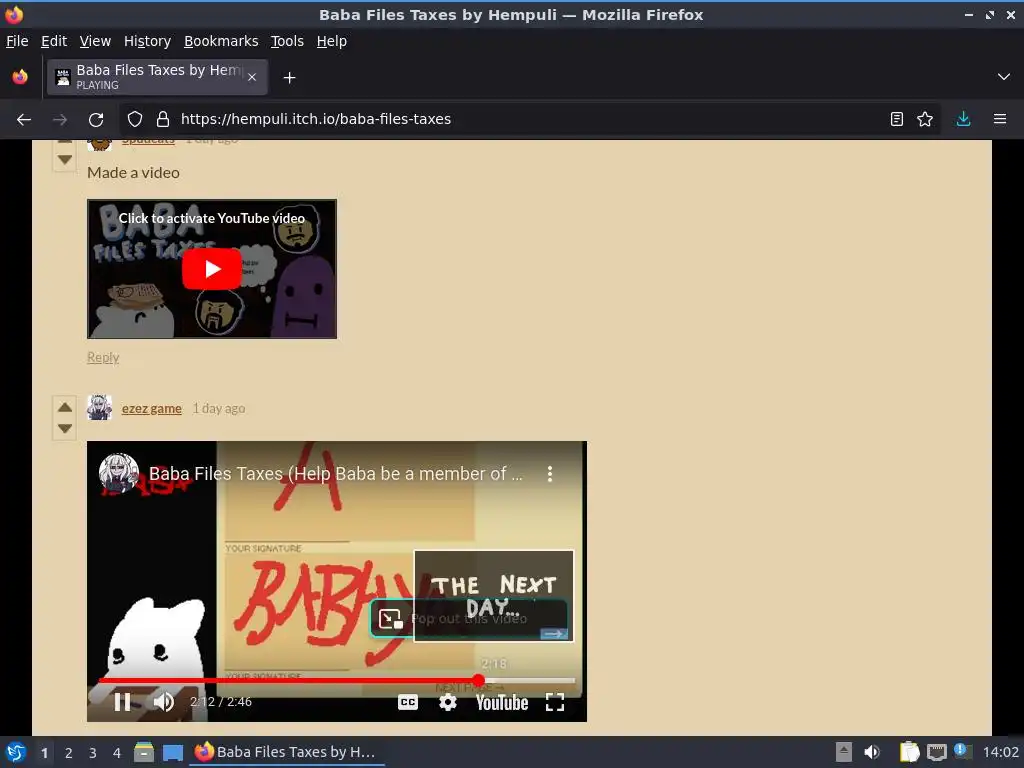Downvote the Made a video comment
The width and height of the screenshot is (1024, 768).
click(x=65, y=159)
